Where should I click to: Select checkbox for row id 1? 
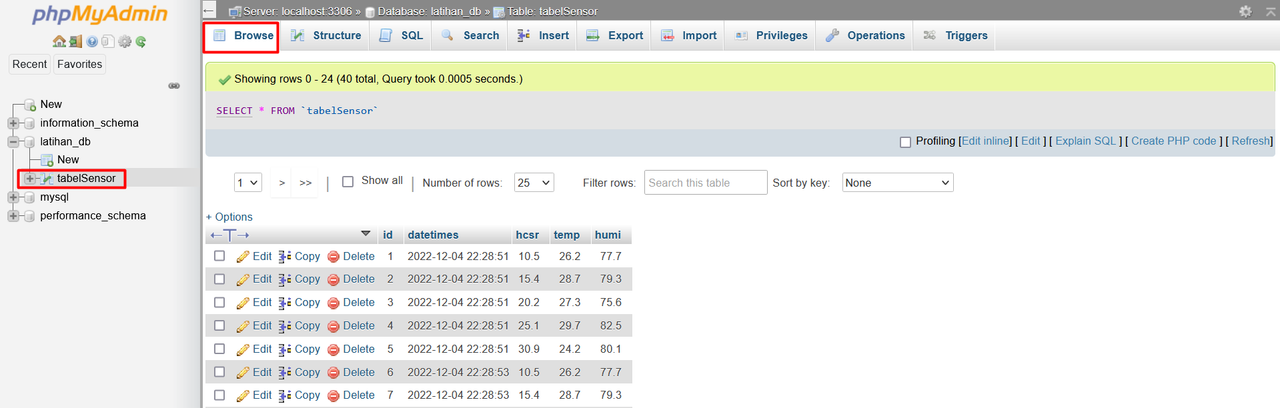[x=220, y=256]
